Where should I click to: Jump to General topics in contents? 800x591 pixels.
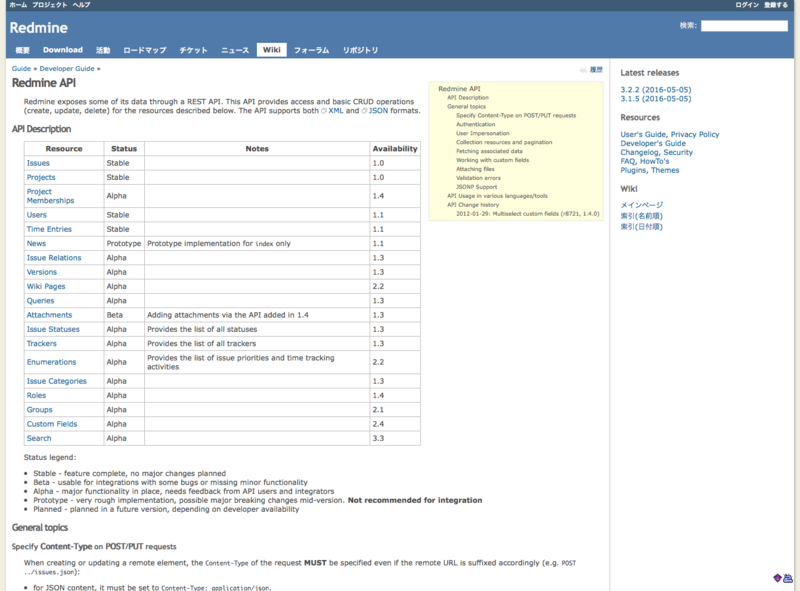tap(466, 107)
